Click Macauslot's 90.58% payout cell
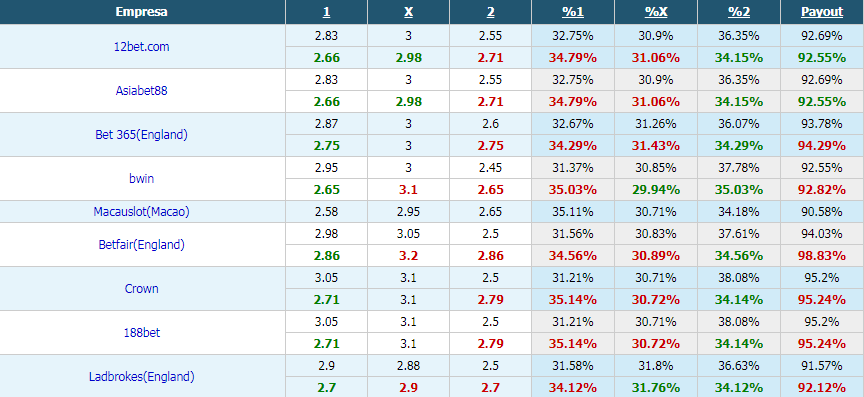864x397 pixels. point(822,212)
